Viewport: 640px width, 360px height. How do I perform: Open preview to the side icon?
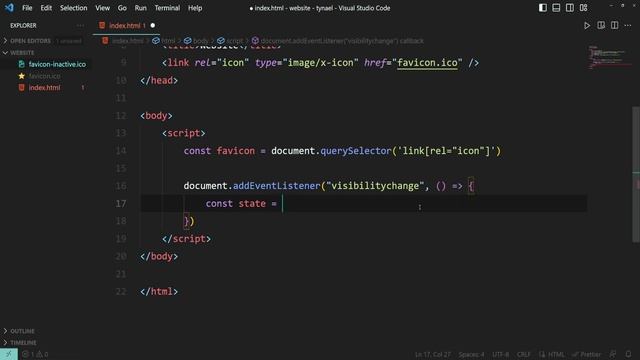tap(601, 25)
